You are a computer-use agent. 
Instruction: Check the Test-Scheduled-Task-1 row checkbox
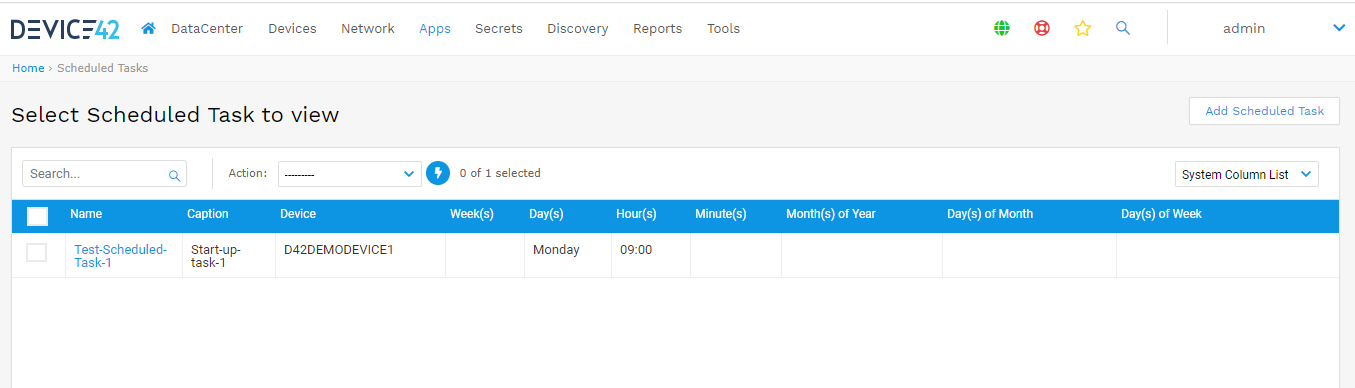[37, 252]
